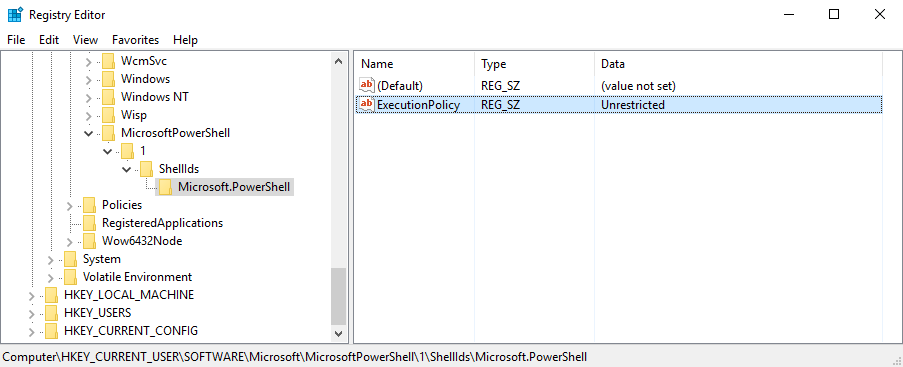The height and width of the screenshot is (367, 903).
Task: Collapse the MicrosoftPowerShell key
Action: coord(89,133)
